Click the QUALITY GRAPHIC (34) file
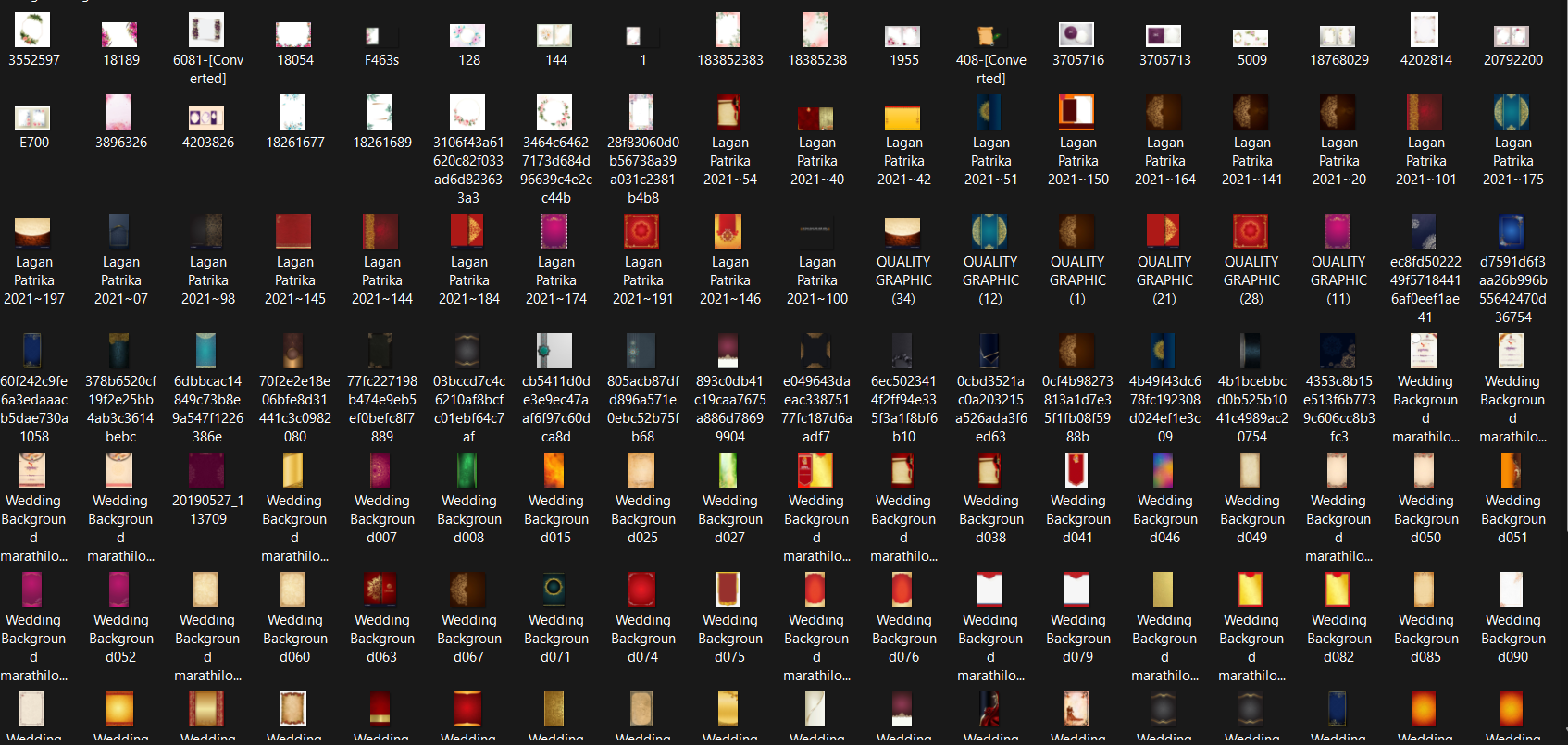Viewport: 1568px width, 745px height. (x=902, y=231)
